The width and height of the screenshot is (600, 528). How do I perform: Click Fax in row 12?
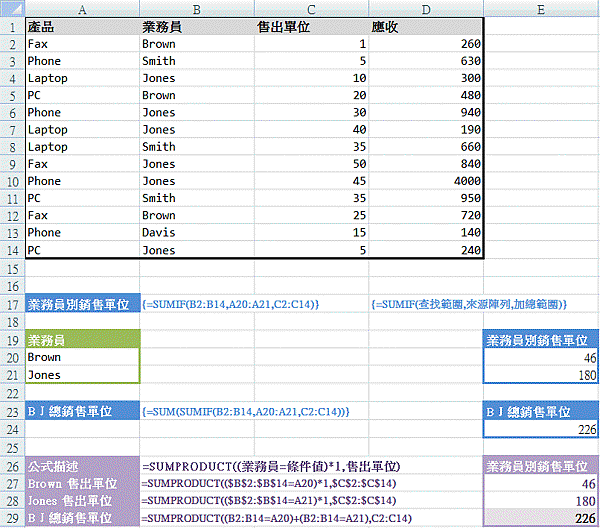[83, 215]
